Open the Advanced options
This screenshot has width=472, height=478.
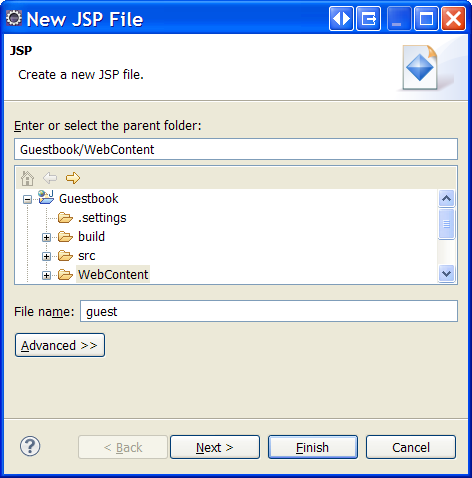pyautogui.click(x=60, y=345)
